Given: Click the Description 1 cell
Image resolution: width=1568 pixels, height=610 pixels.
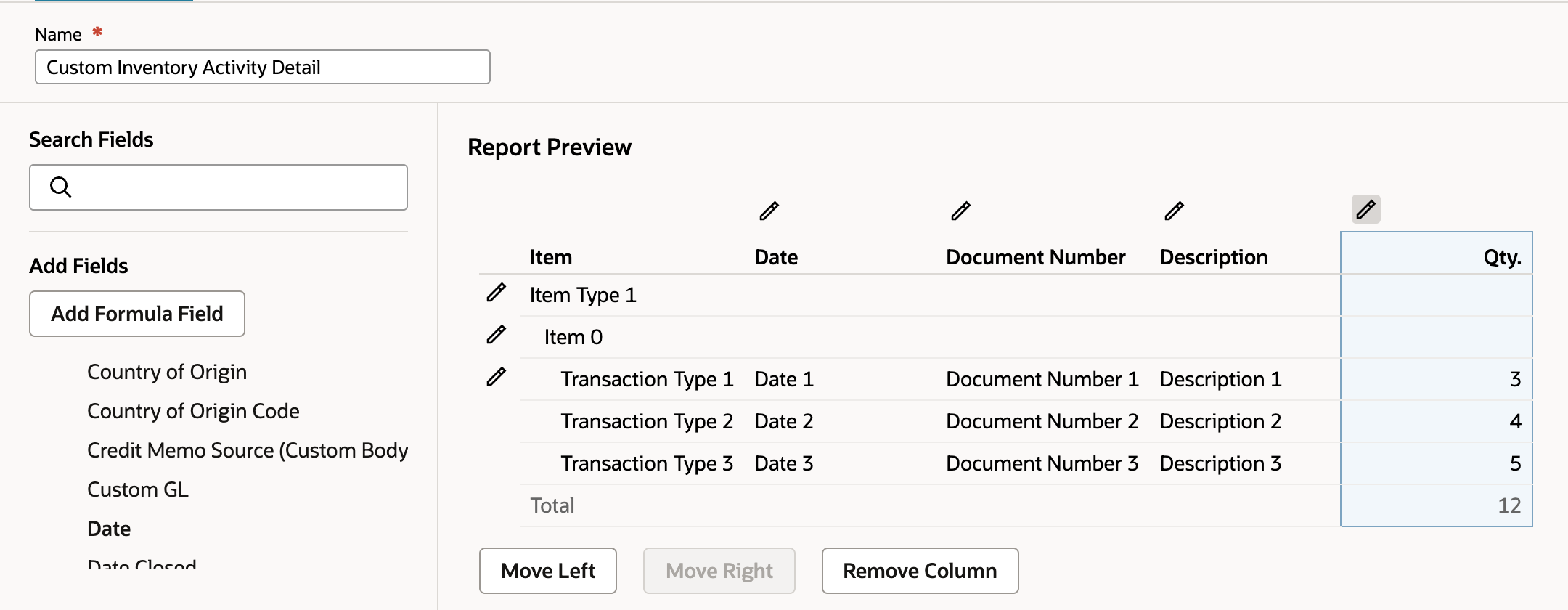Looking at the screenshot, I should coord(1220,379).
